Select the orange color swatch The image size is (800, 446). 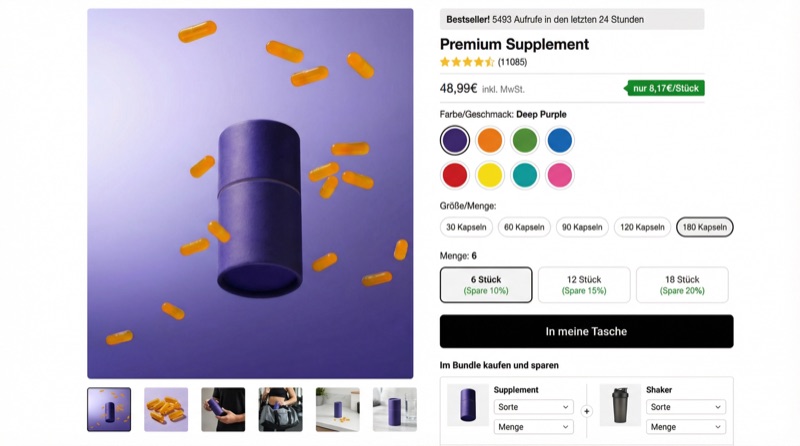(490, 140)
